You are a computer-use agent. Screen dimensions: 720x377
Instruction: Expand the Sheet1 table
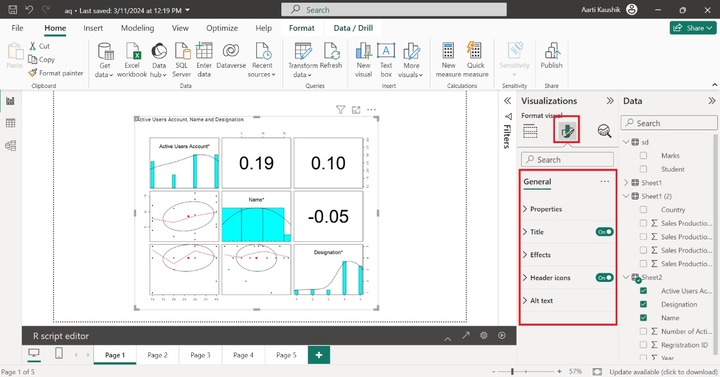(626, 183)
